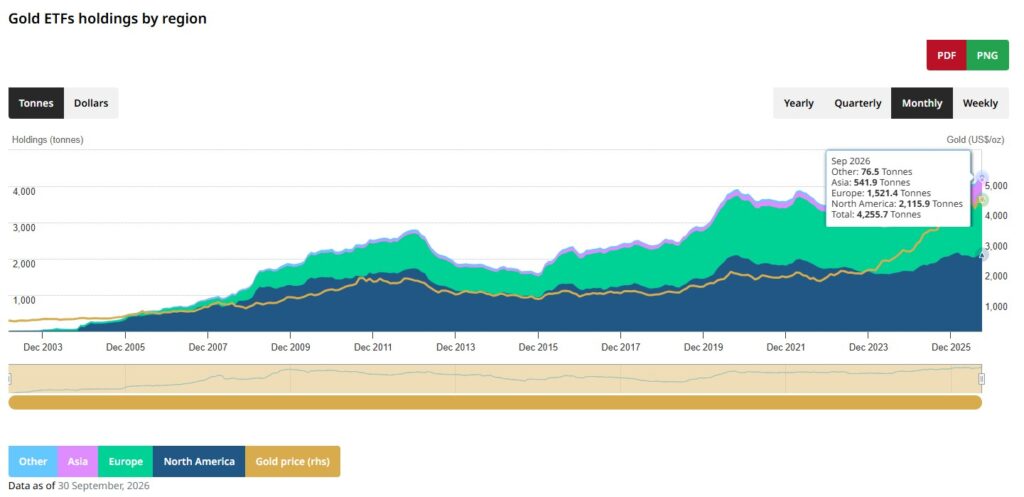Switch units to Dollars

91,103
